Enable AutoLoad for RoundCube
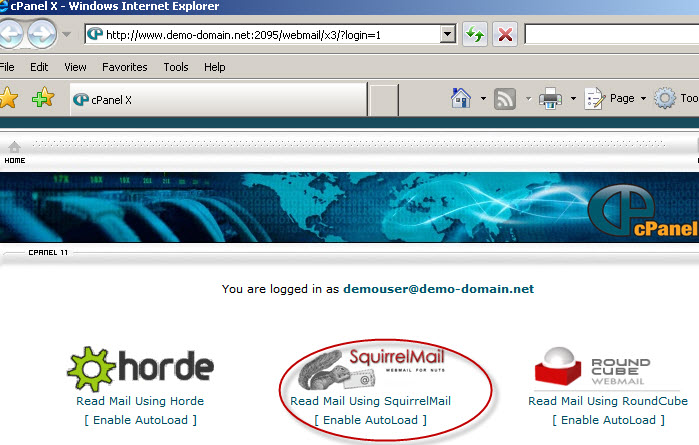Screen dimensions: 699x445 click(609, 420)
